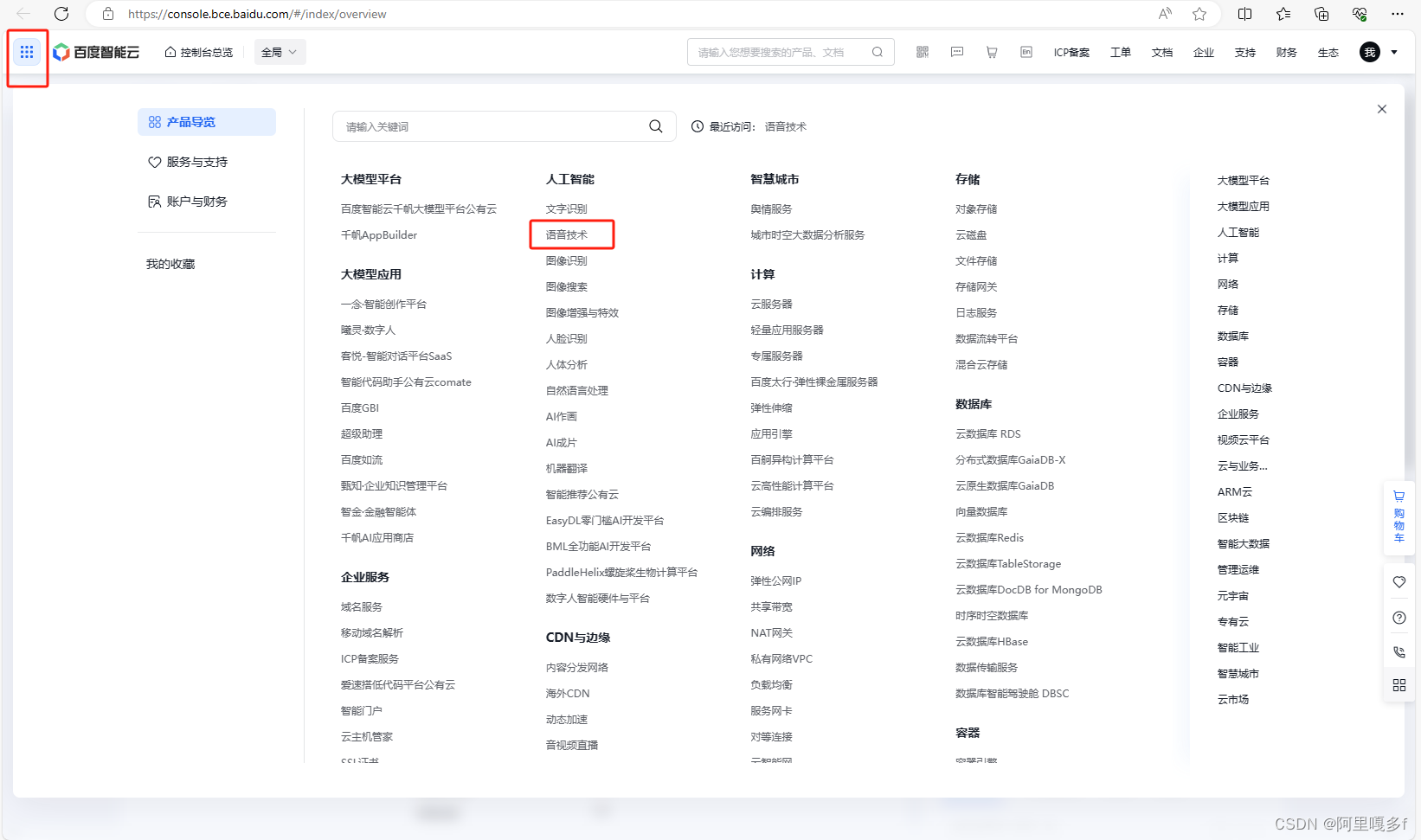Open 机器翻译 product link

coord(567,468)
